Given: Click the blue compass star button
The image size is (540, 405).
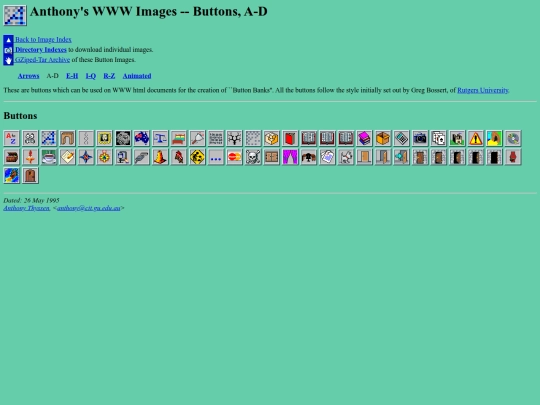Looking at the screenshot, I should [86, 157].
